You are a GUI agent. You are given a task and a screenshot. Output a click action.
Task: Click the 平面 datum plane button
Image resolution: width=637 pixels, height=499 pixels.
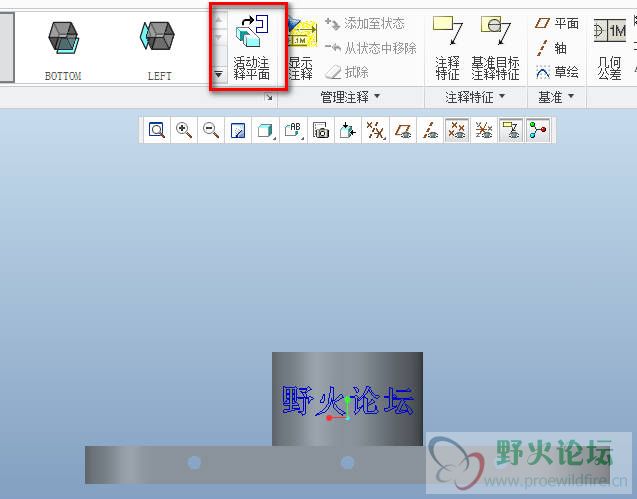point(557,24)
